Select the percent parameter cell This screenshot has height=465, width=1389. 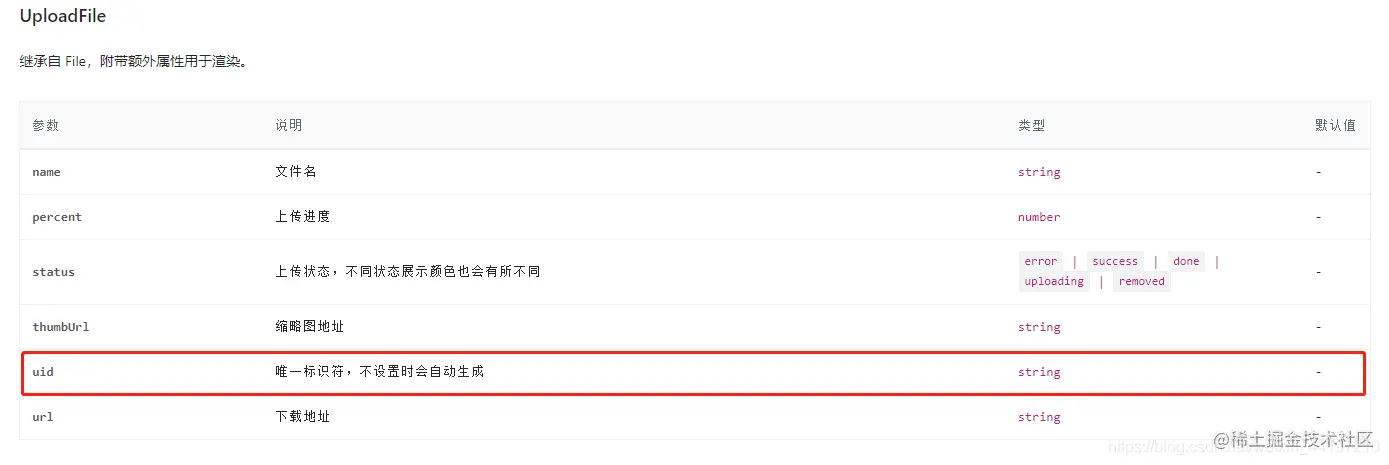[x=57, y=217]
